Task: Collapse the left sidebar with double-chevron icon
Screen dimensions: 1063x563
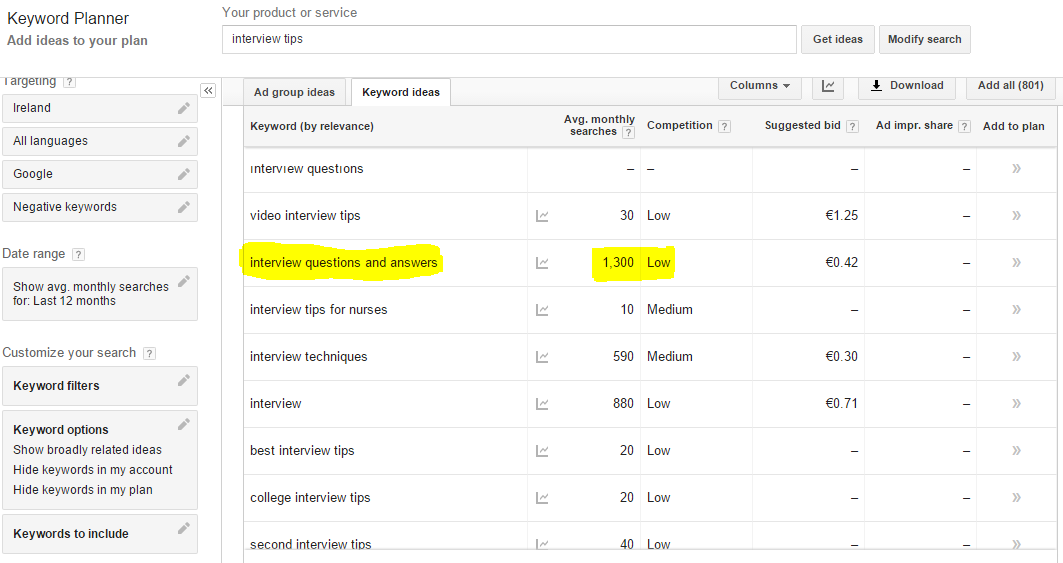Action: tap(208, 91)
